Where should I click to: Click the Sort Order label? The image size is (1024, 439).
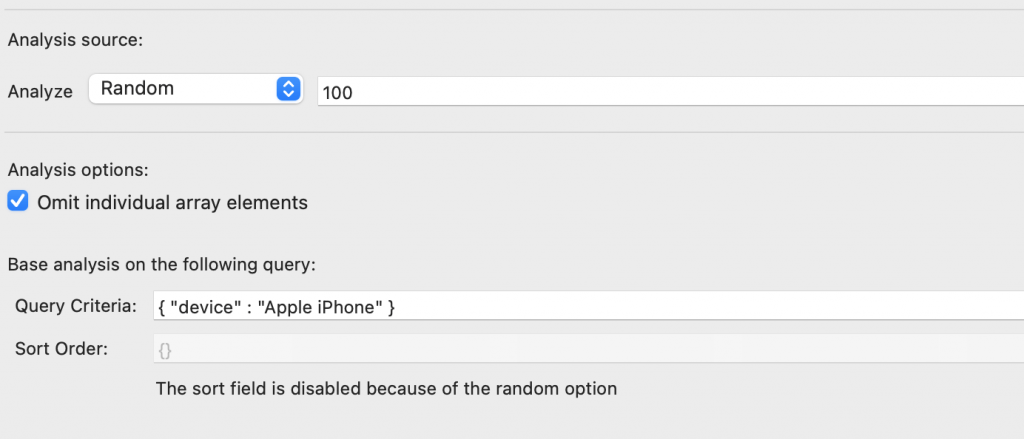pos(61,349)
